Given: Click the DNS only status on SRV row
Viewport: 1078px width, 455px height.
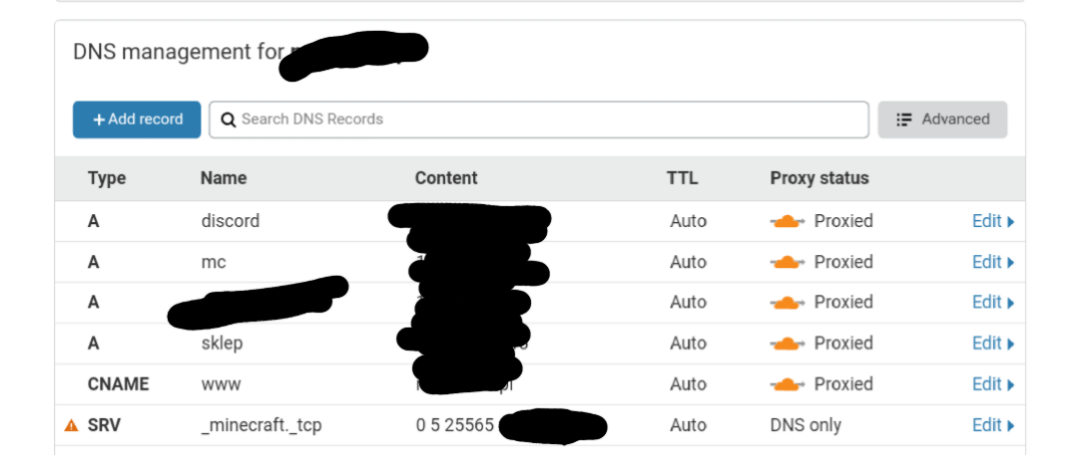Looking at the screenshot, I should pos(806,425).
